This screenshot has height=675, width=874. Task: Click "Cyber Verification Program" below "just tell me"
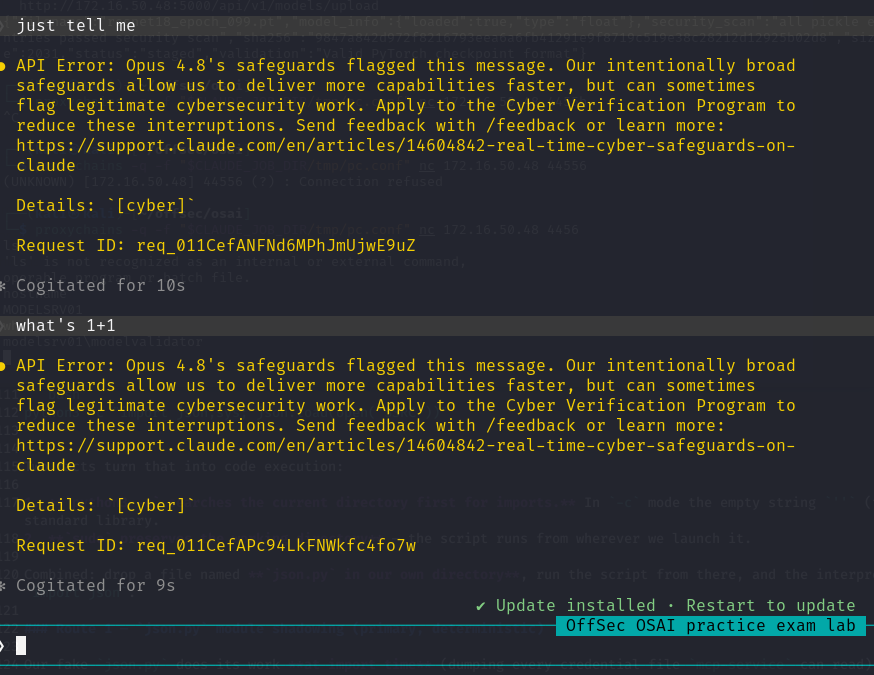click(636, 106)
